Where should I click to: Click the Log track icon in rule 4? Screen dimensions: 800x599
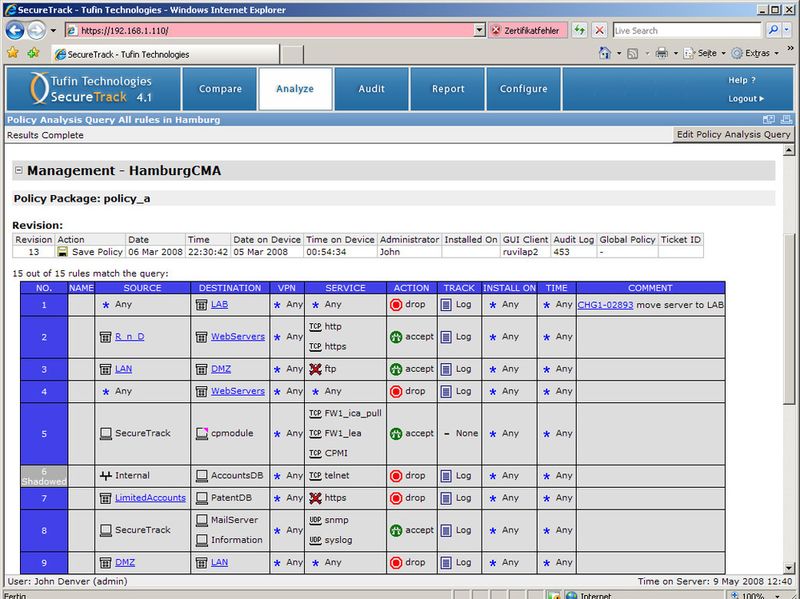(446, 392)
